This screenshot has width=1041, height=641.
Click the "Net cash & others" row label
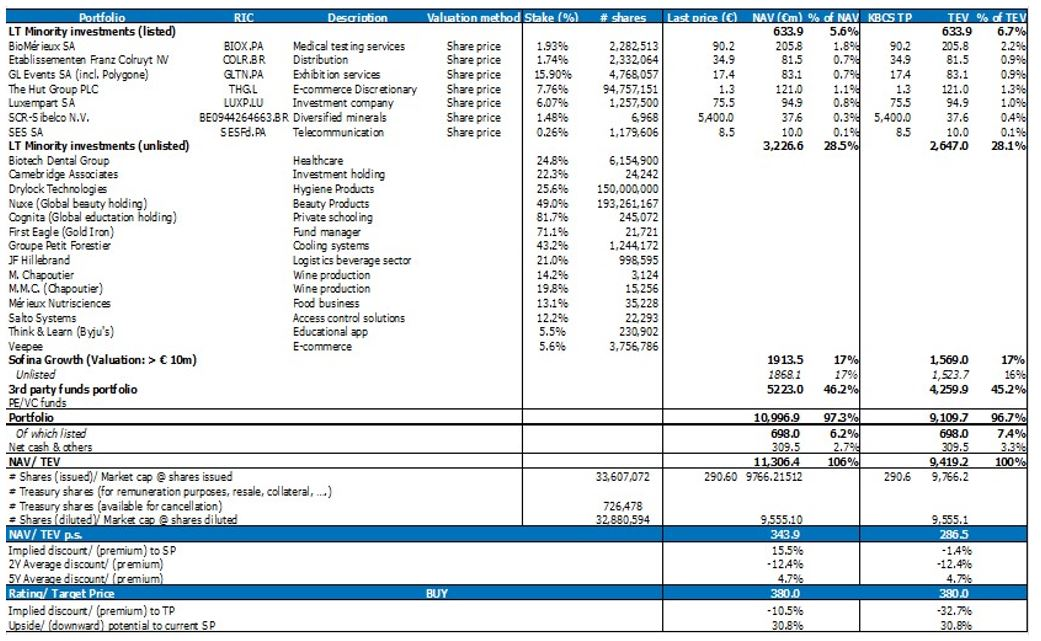click(x=50, y=447)
